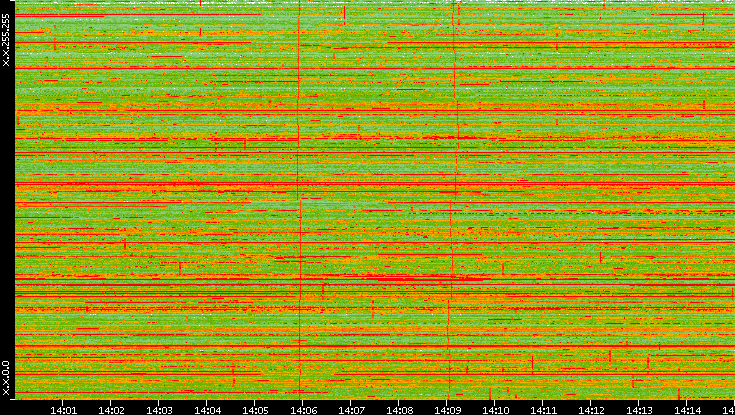
Task: Select the 14:07 time axis label
Action: click(x=350, y=410)
